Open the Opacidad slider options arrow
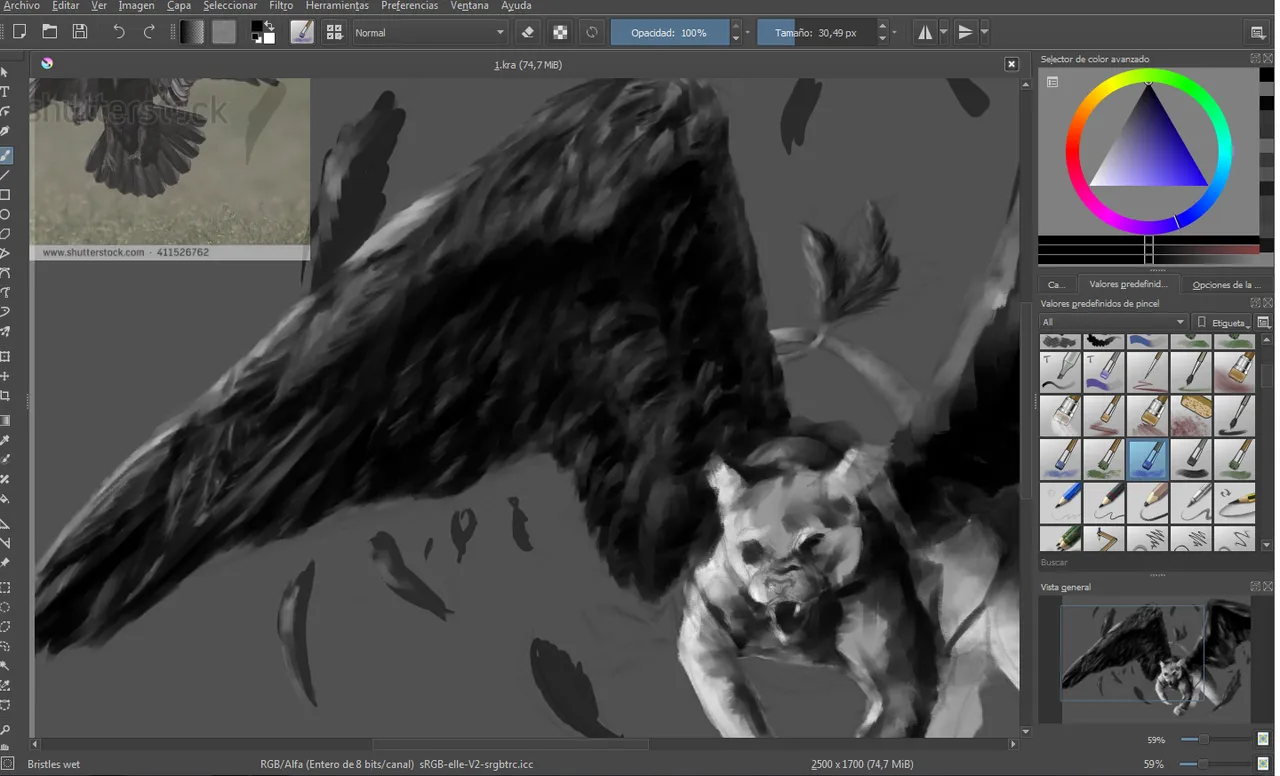This screenshot has width=1280, height=776. coord(748,33)
